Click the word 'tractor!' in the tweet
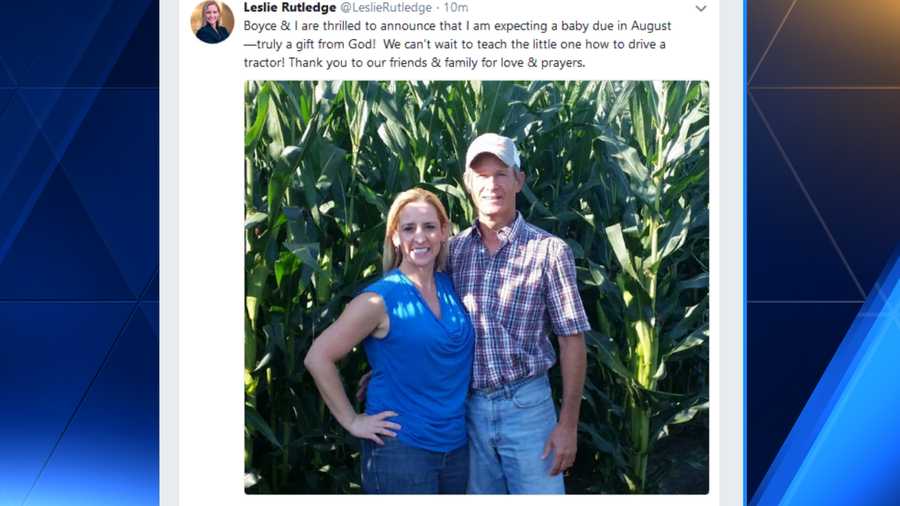Image resolution: width=900 pixels, height=506 pixels. (x=264, y=63)
